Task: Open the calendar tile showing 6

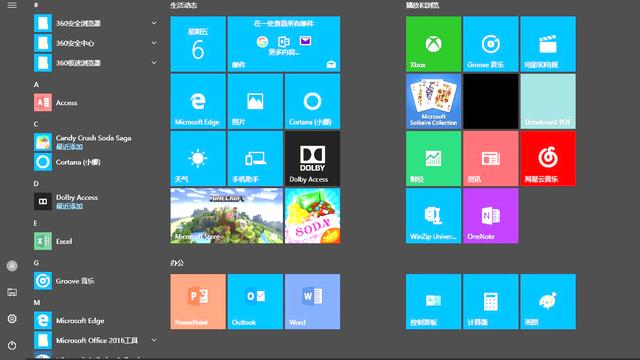Action: point(198,44)
